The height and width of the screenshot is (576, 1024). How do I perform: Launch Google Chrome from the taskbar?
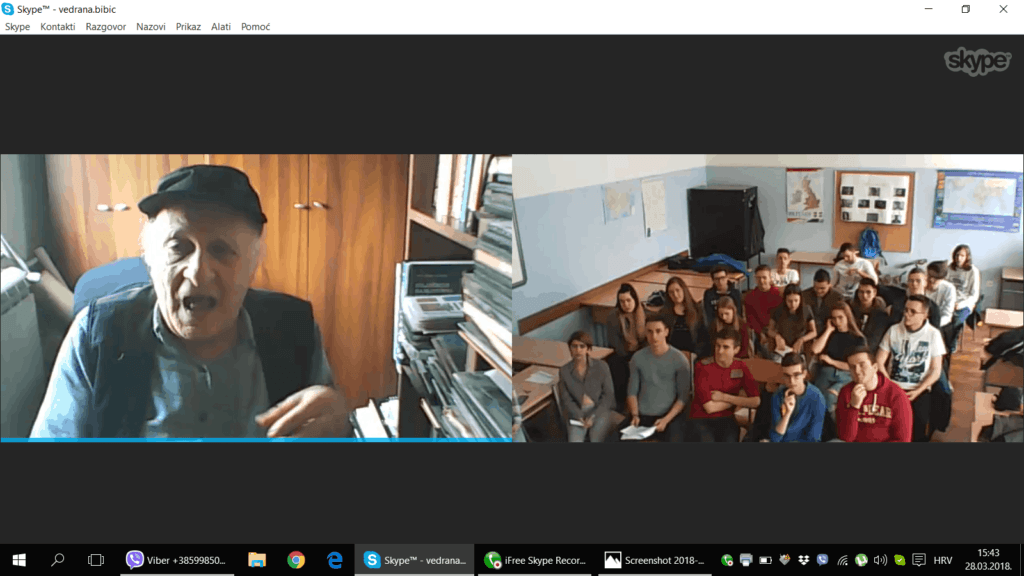(296, 560)
